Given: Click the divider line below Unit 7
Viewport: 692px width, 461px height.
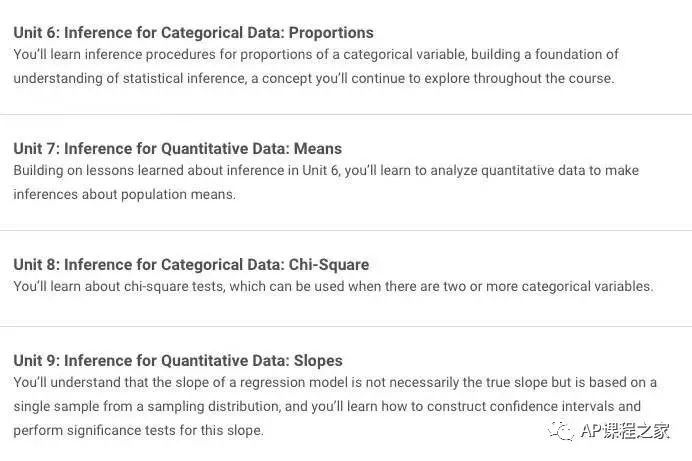Looking at the screenshot, I should coord(346,230).
